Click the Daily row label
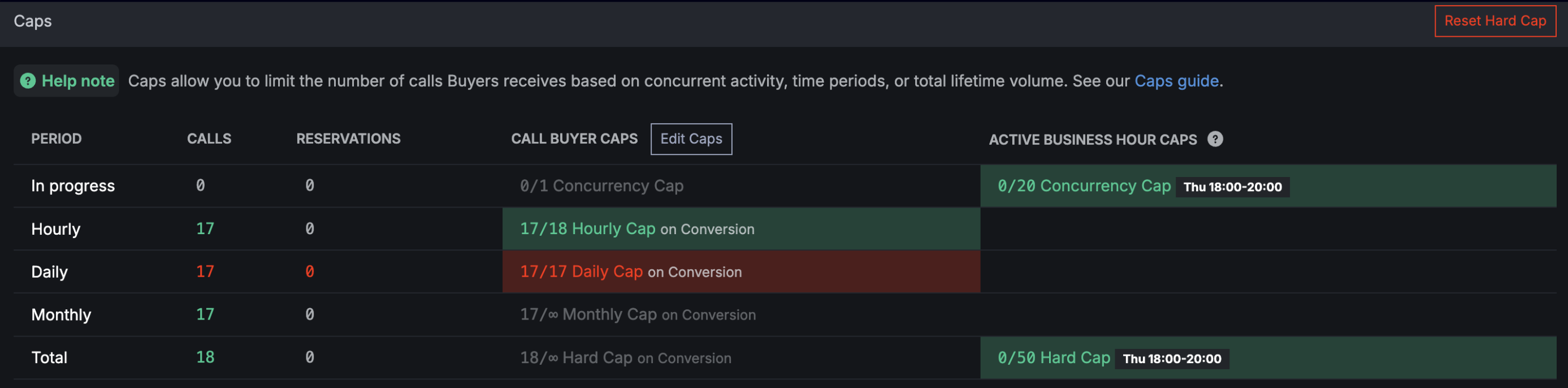The width and height of the screenshot is (1568, 388). [x=49, y=271]
